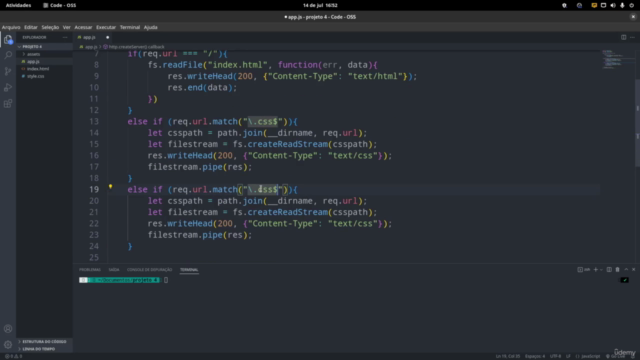This screenshot has width=640, height=360.
Task: Switch to the SAÍDA panel tab
Action: [x=114, y=269]
